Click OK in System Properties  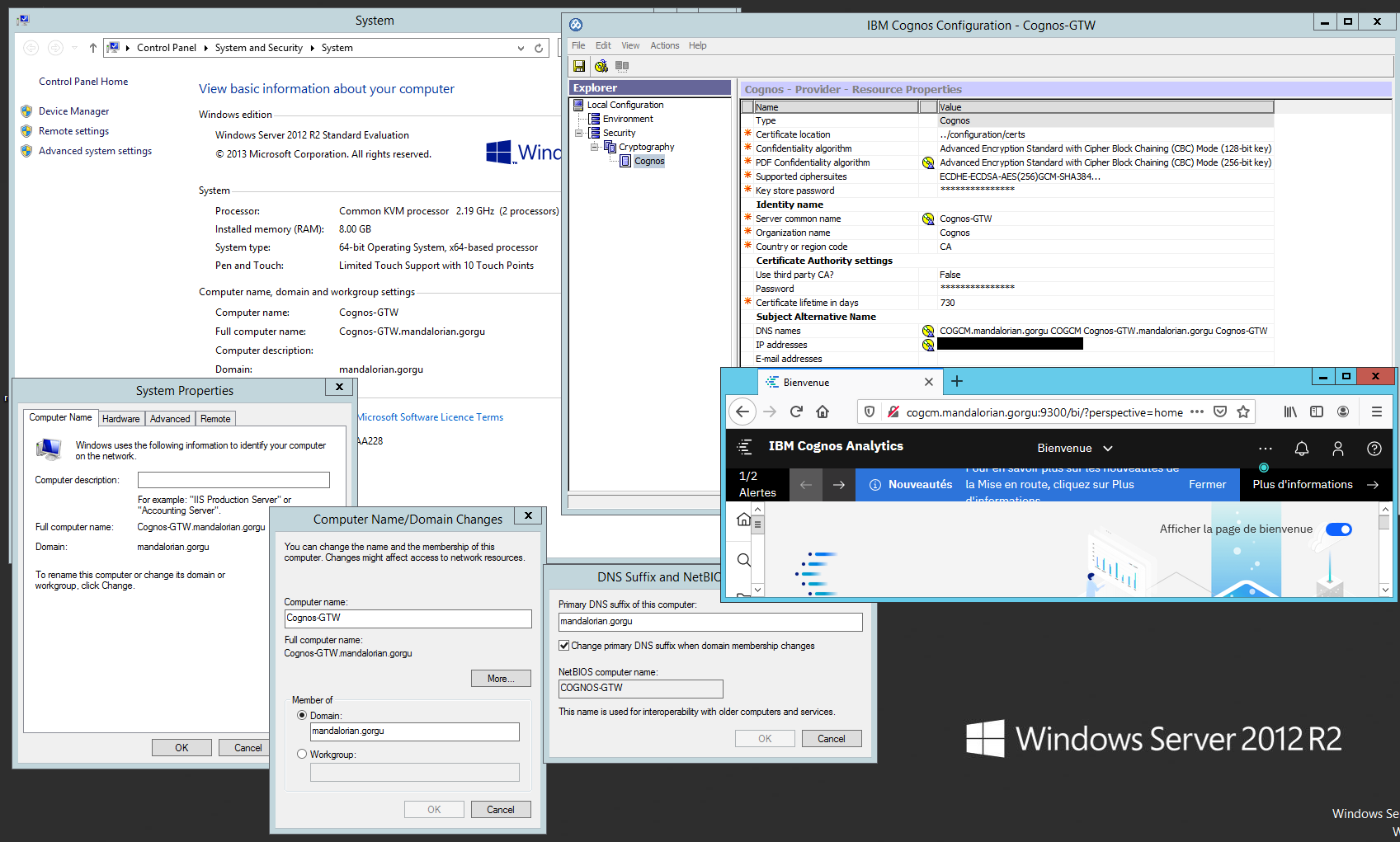pyautogui.click(x=181, y=747)
